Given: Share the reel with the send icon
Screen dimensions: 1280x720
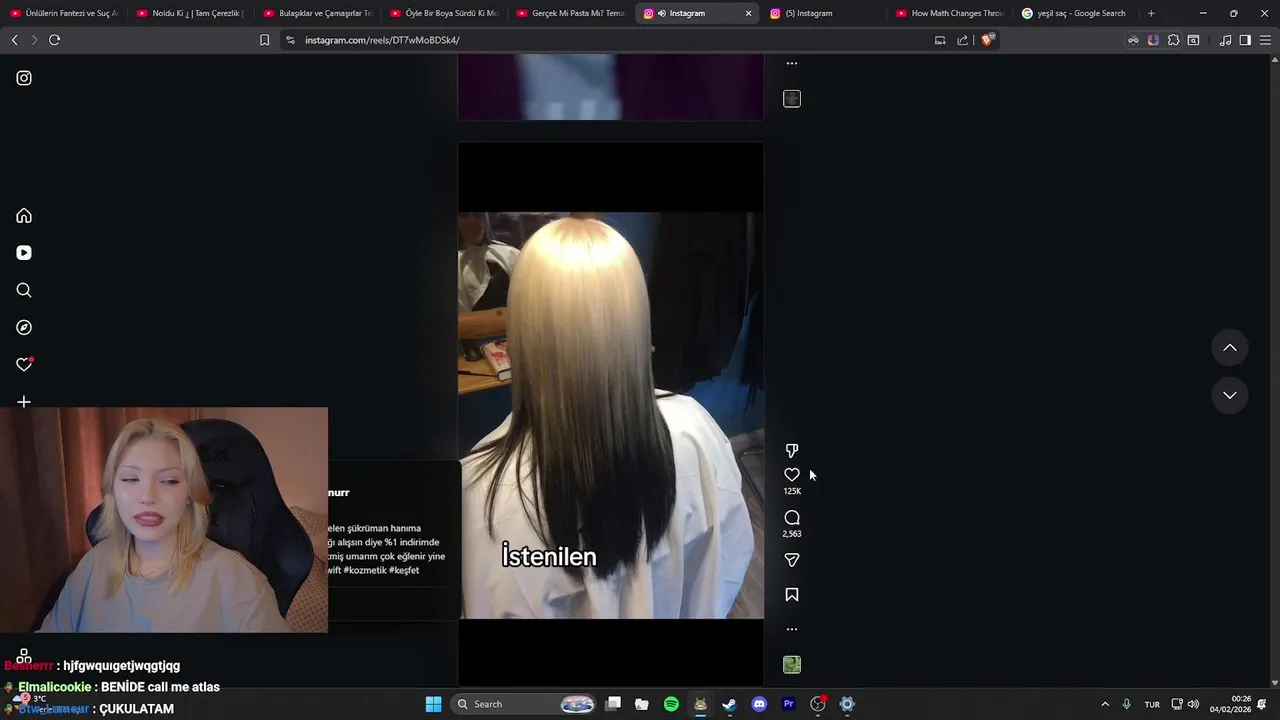Looking at the screenshot, I should 792,560.
